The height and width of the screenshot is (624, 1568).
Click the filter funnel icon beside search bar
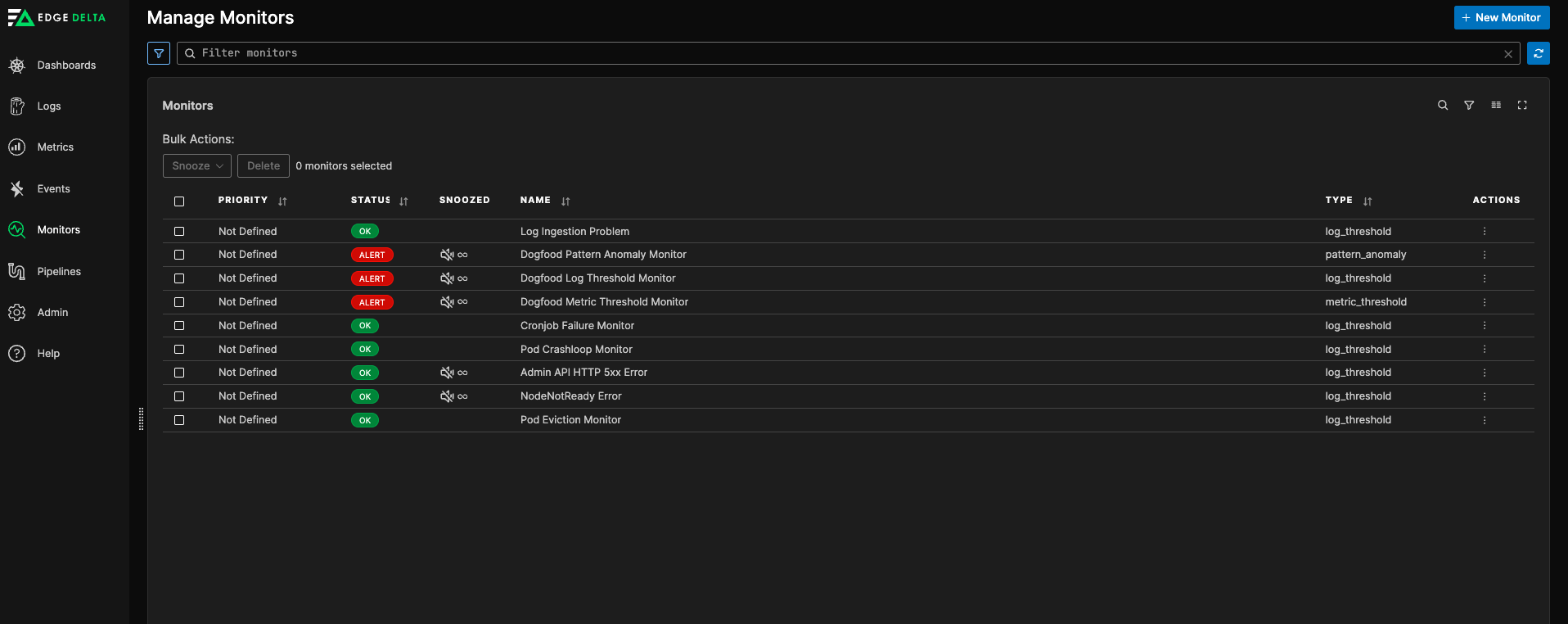(x=159, y=53)
